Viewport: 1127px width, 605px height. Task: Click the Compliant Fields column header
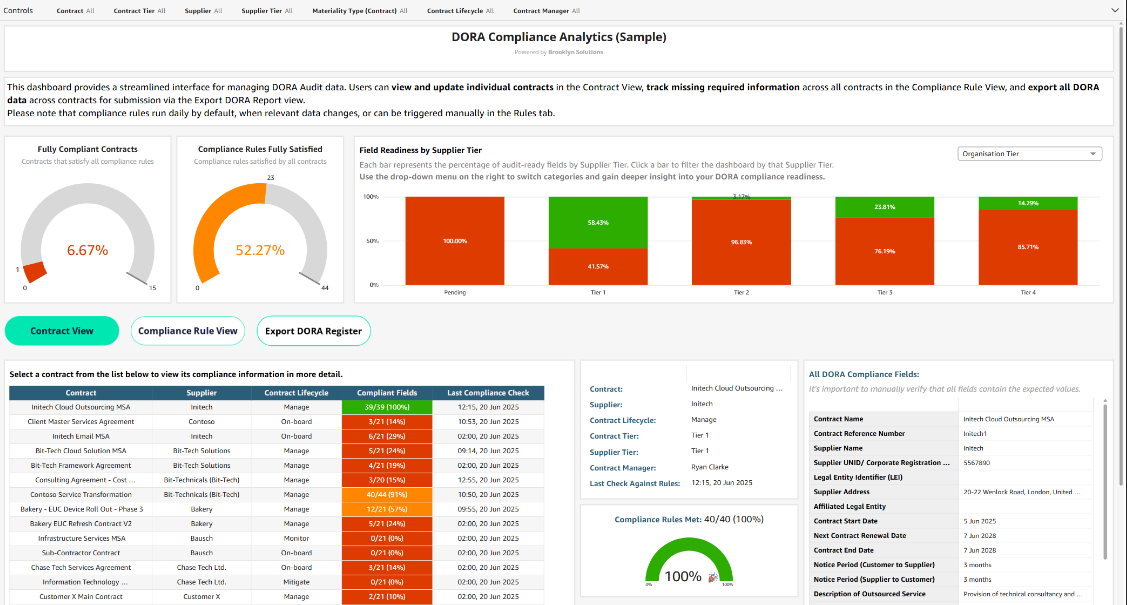pos(385,393)
